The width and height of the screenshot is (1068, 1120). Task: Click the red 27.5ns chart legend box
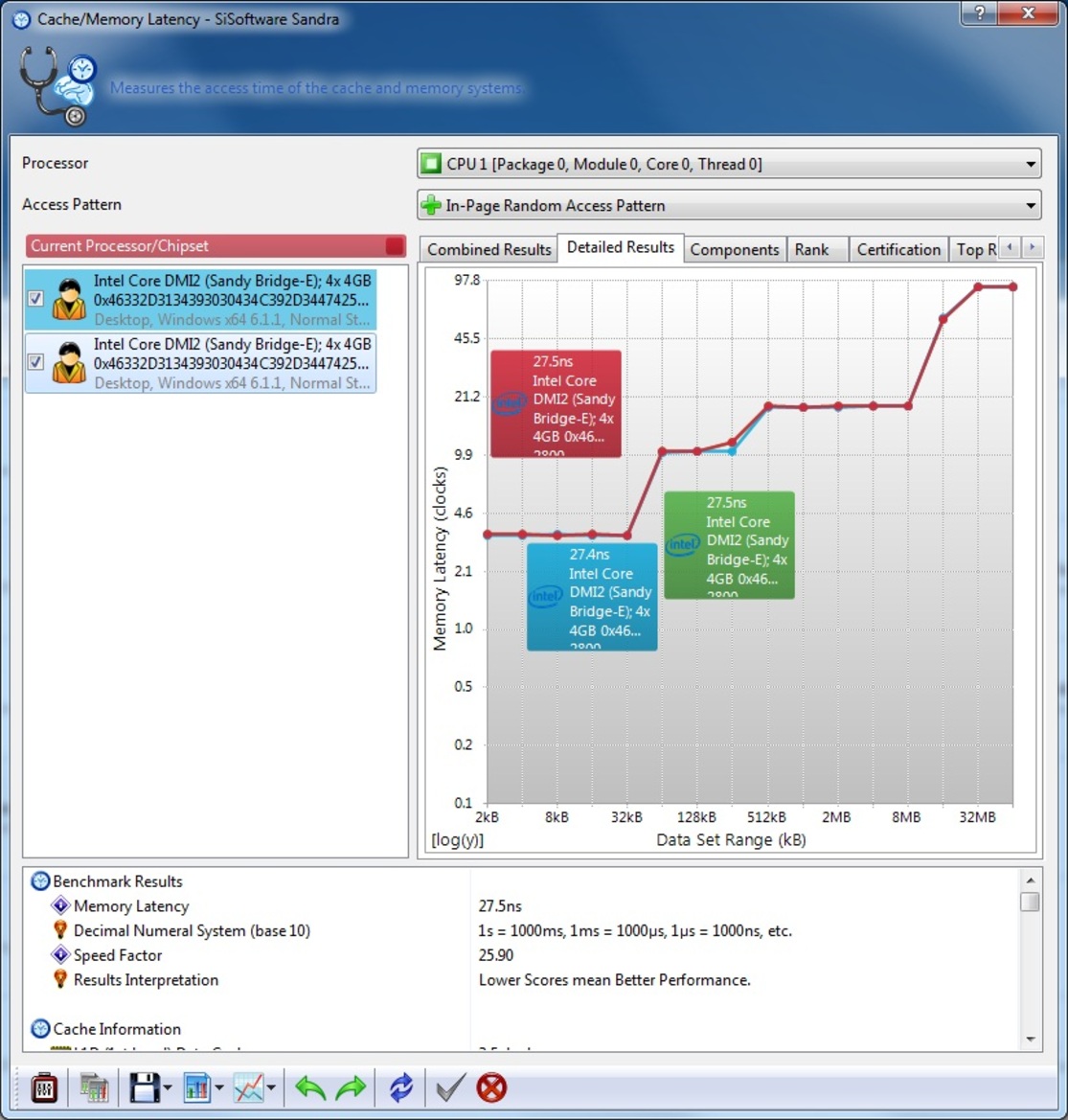tap(556, 403)
